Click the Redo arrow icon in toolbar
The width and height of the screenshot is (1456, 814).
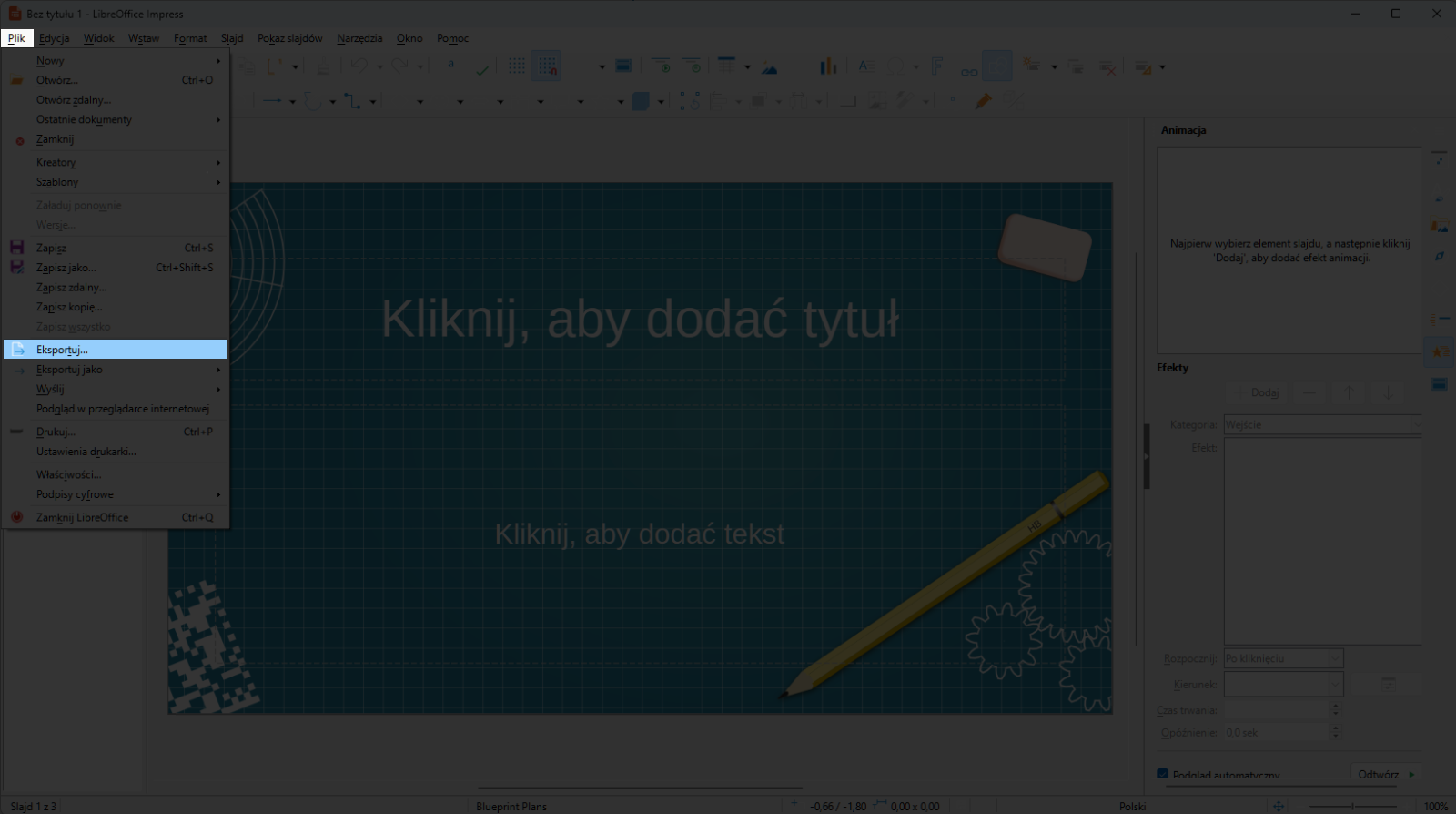click(x=399, y=66)
